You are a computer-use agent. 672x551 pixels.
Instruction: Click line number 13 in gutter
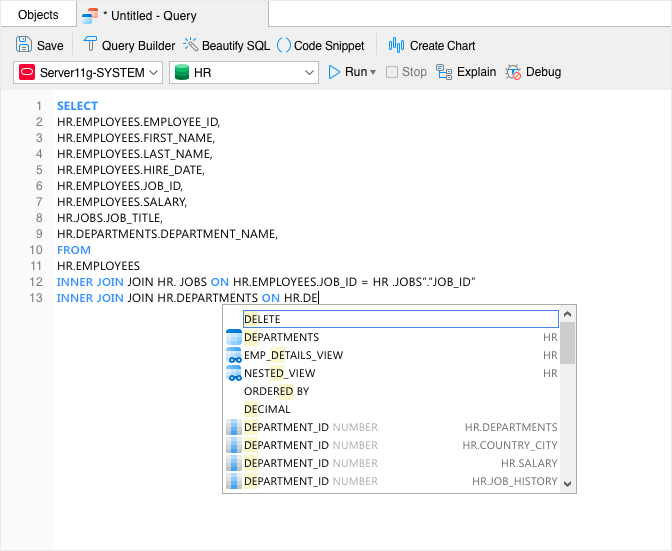[36, 298]
